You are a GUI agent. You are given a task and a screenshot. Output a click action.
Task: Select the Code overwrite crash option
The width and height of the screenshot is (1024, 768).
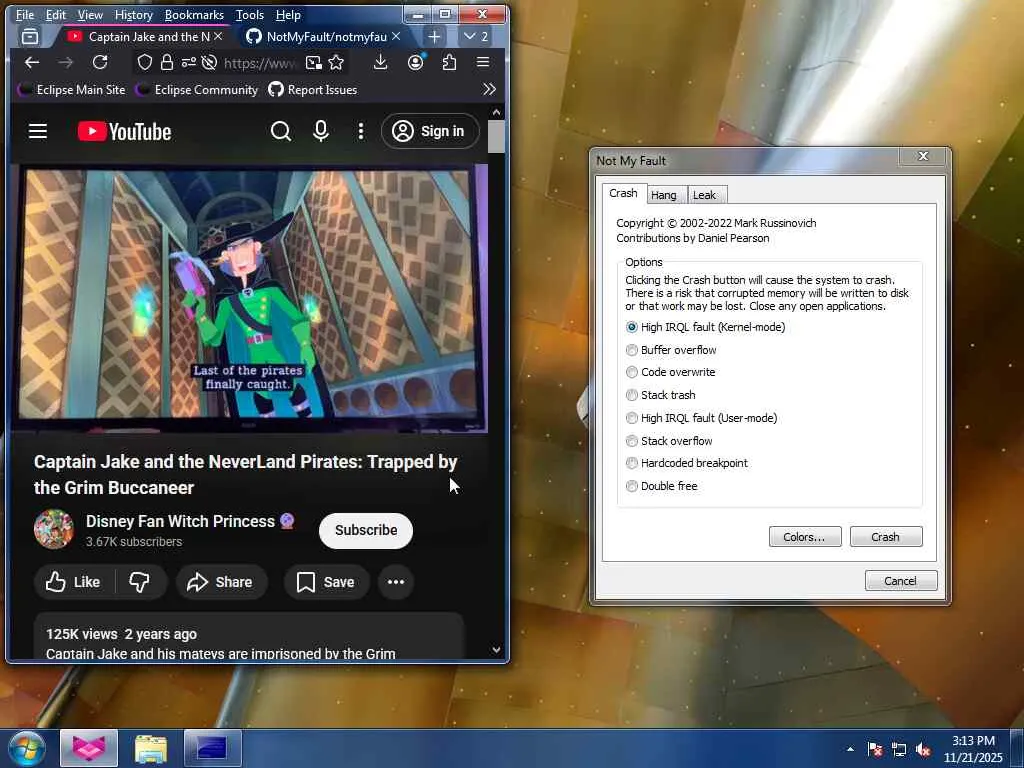tap(671, 372)
